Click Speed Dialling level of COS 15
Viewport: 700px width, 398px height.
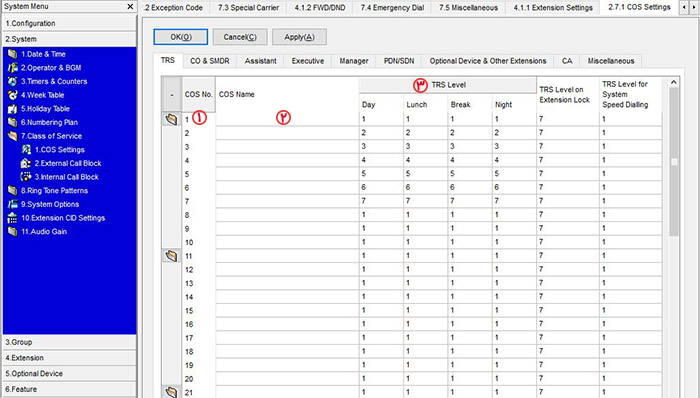(x=630, y=311)
